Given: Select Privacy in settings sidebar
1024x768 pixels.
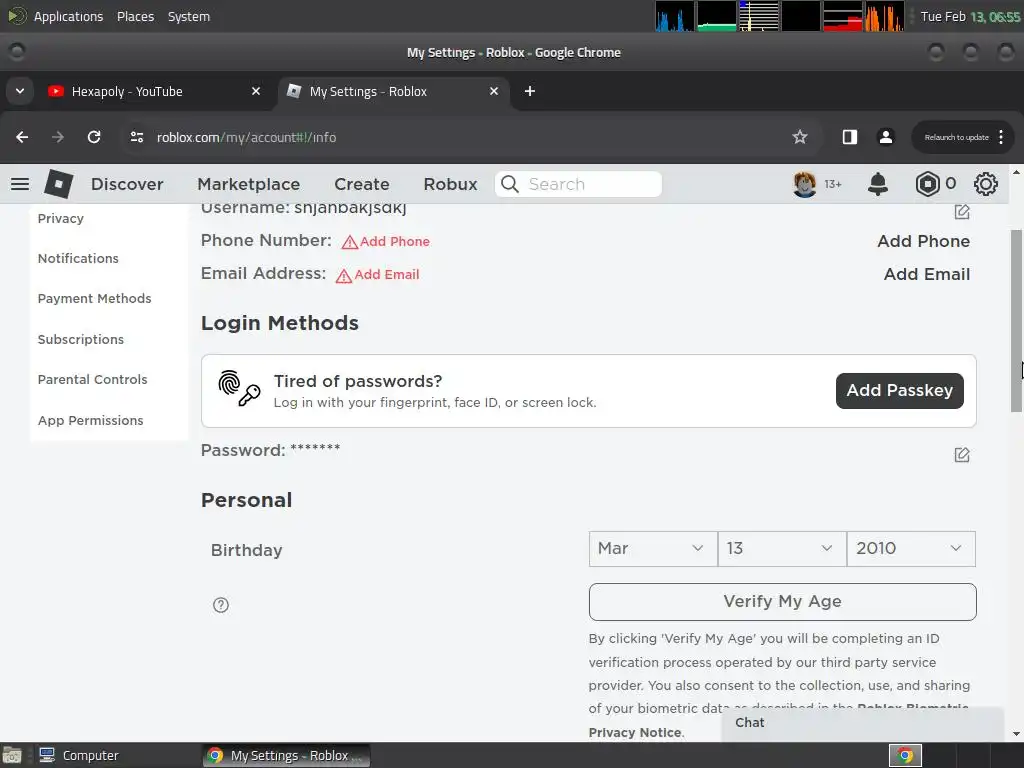Looking at the screenshot, I should pyautogui.click(x=61, y=219).
